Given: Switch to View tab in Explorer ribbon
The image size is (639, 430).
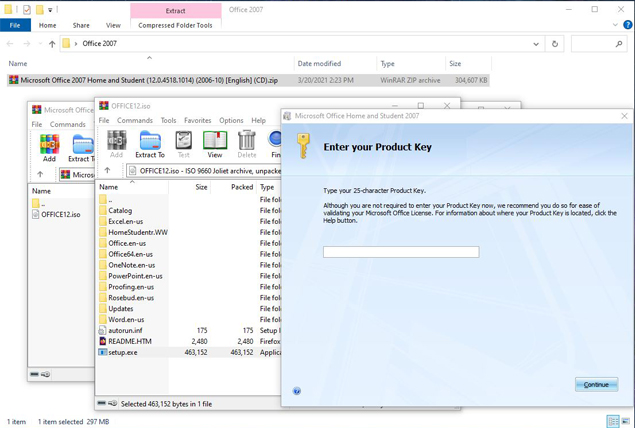Looking at the screenshot, I should (x=113, y=25).
